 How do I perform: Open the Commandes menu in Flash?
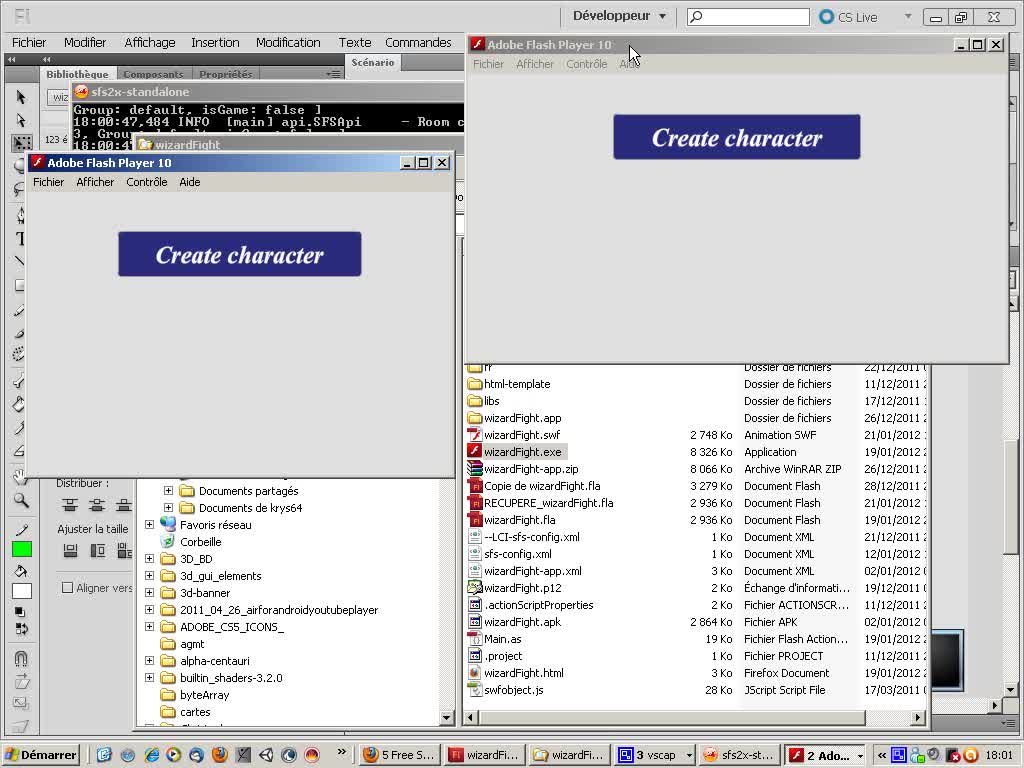click(418, 42)
